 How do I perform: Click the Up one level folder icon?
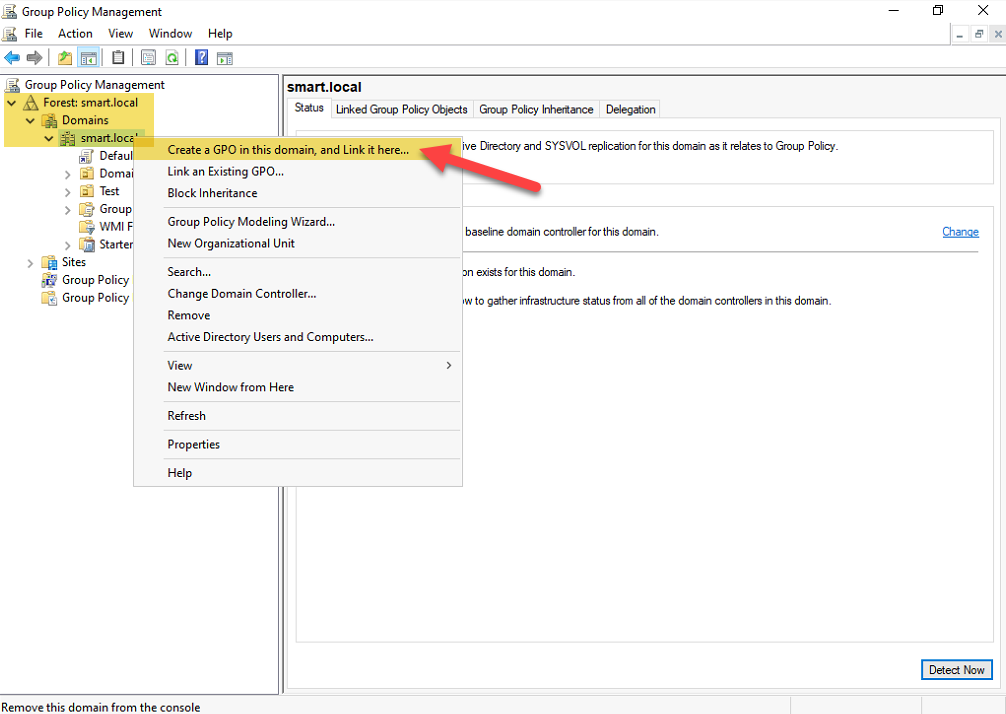(x=65, y=58)
